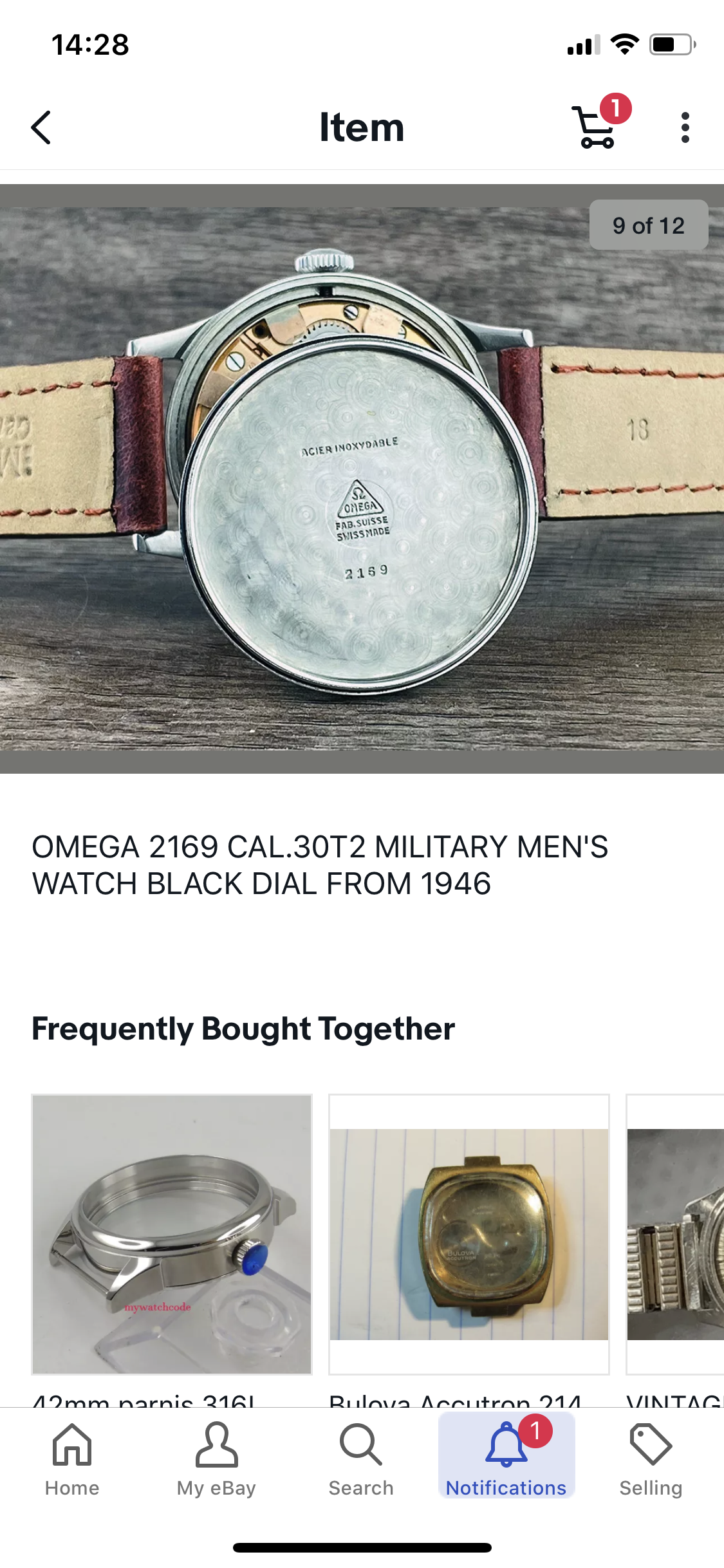Viewport: 724px width, 1568px height.
Task: Tap the red cart badge counter
Action: pyautogui.click(x=616, y=108)
